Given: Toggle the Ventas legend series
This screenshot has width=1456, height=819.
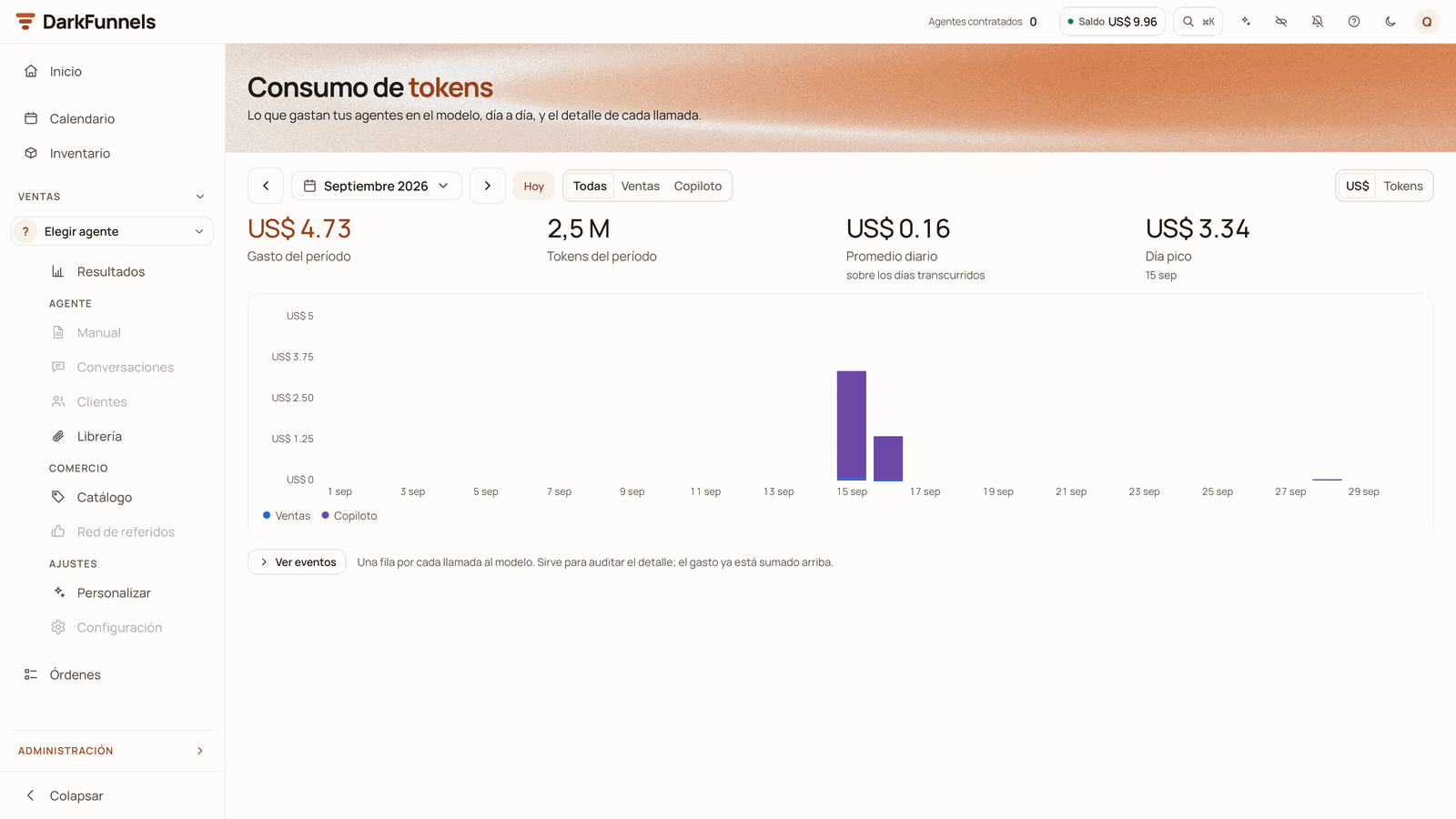Looking at the screenshot, I should [x=287, y=516].
